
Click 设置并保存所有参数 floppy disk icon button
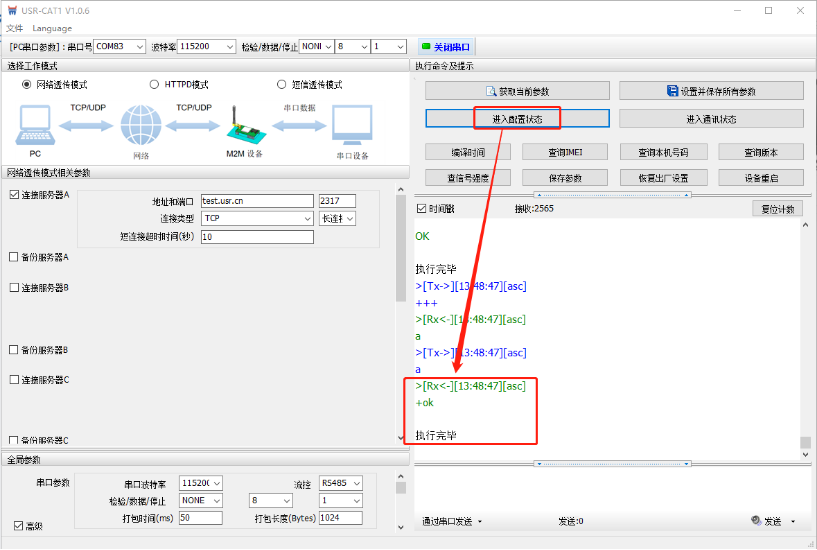(673, 91)
